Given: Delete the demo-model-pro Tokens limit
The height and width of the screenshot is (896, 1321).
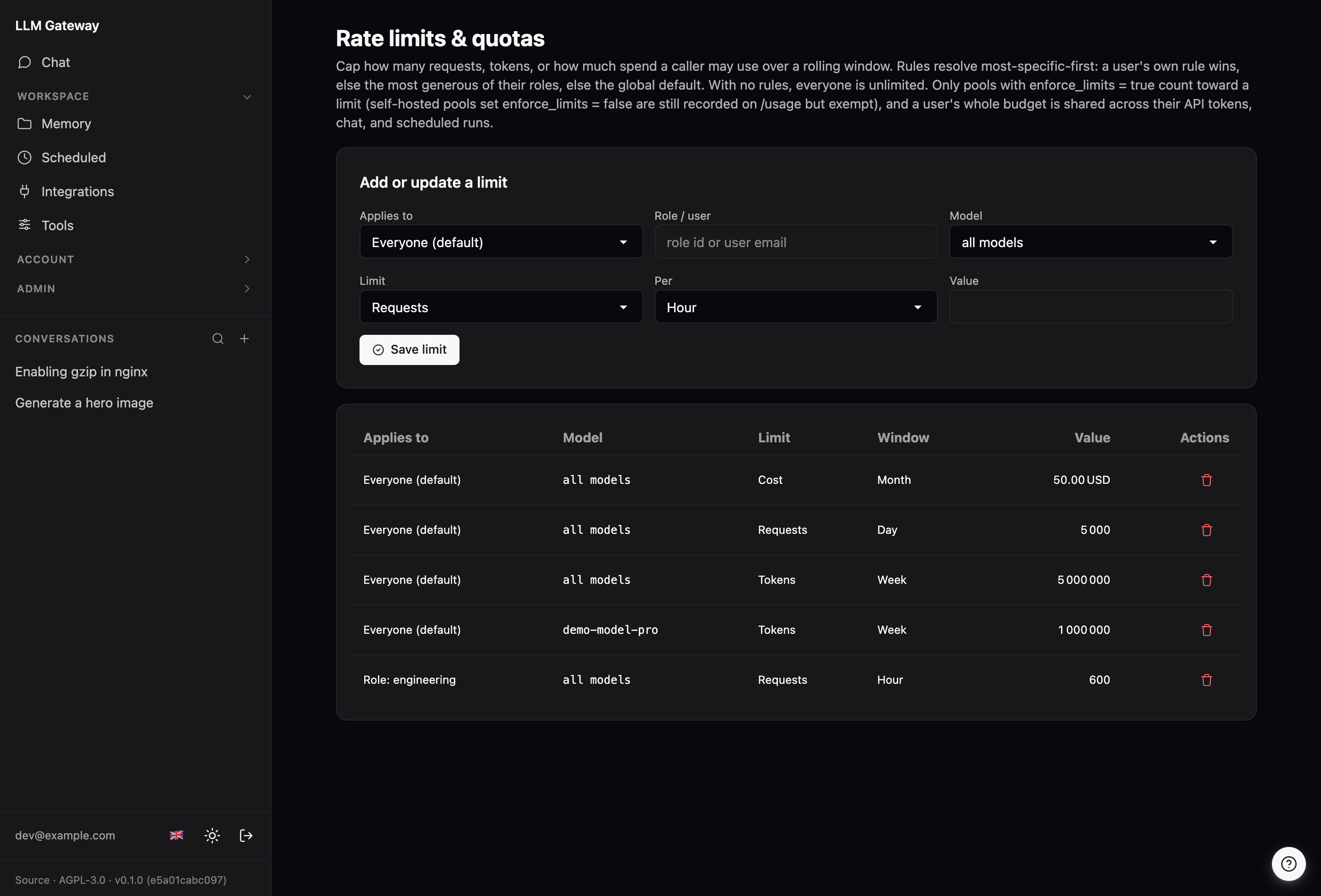Looking at the screenshot, I should pyautogui.click(x=1207, y=630).
